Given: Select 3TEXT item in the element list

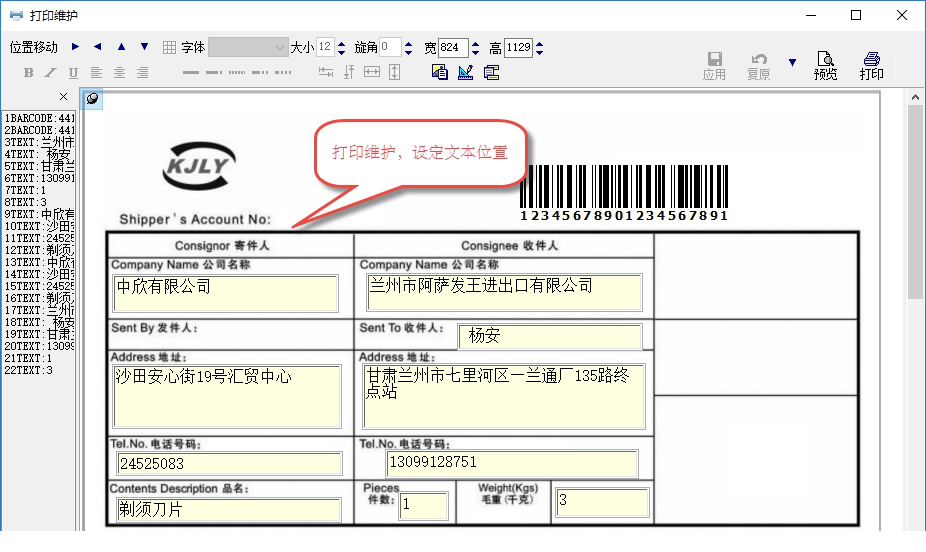Looking at the screenshot, I should (38, 143).
